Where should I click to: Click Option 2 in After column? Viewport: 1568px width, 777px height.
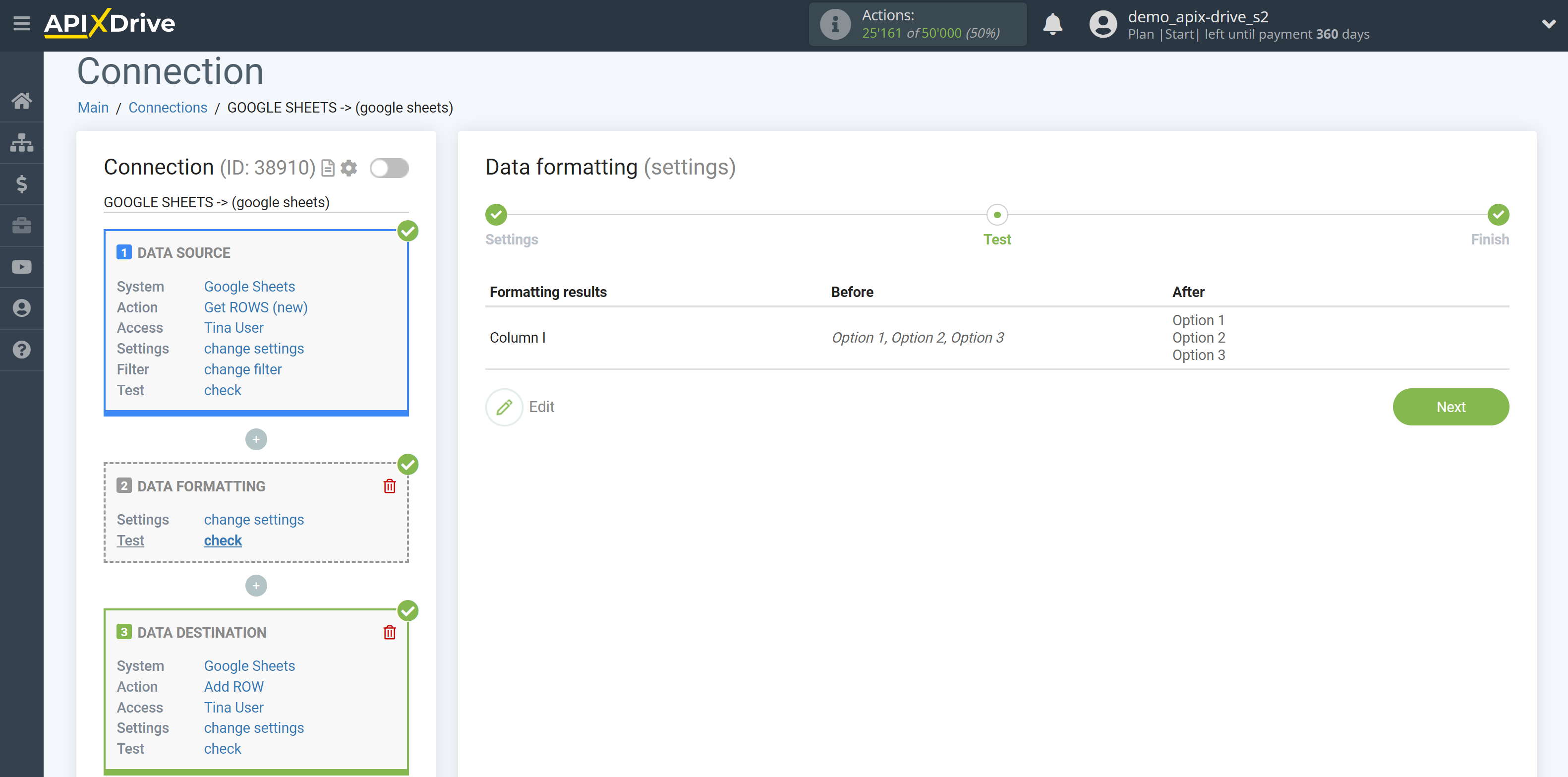pyautogui.click(x=1199, y=338)
